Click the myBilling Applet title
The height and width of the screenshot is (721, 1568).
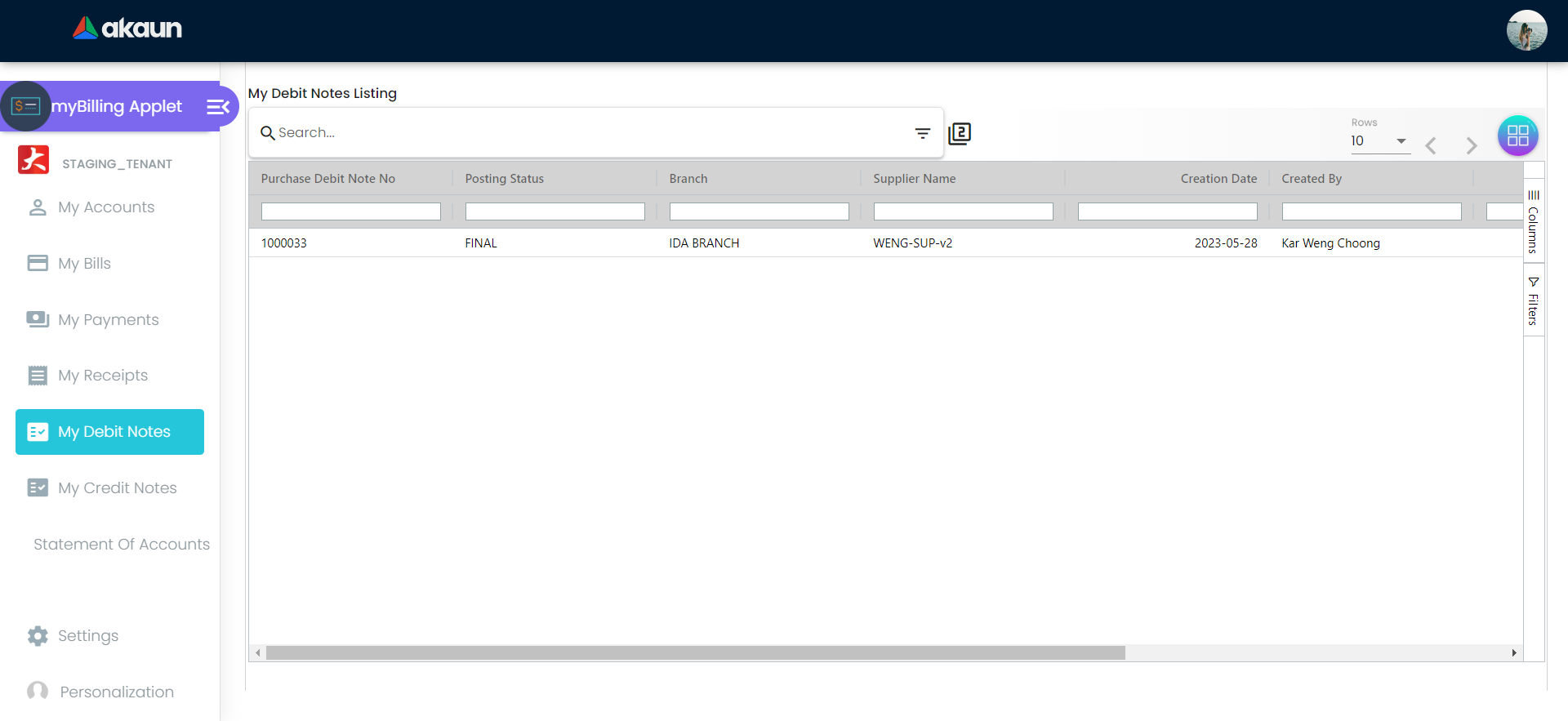click(x=117, y=106)
